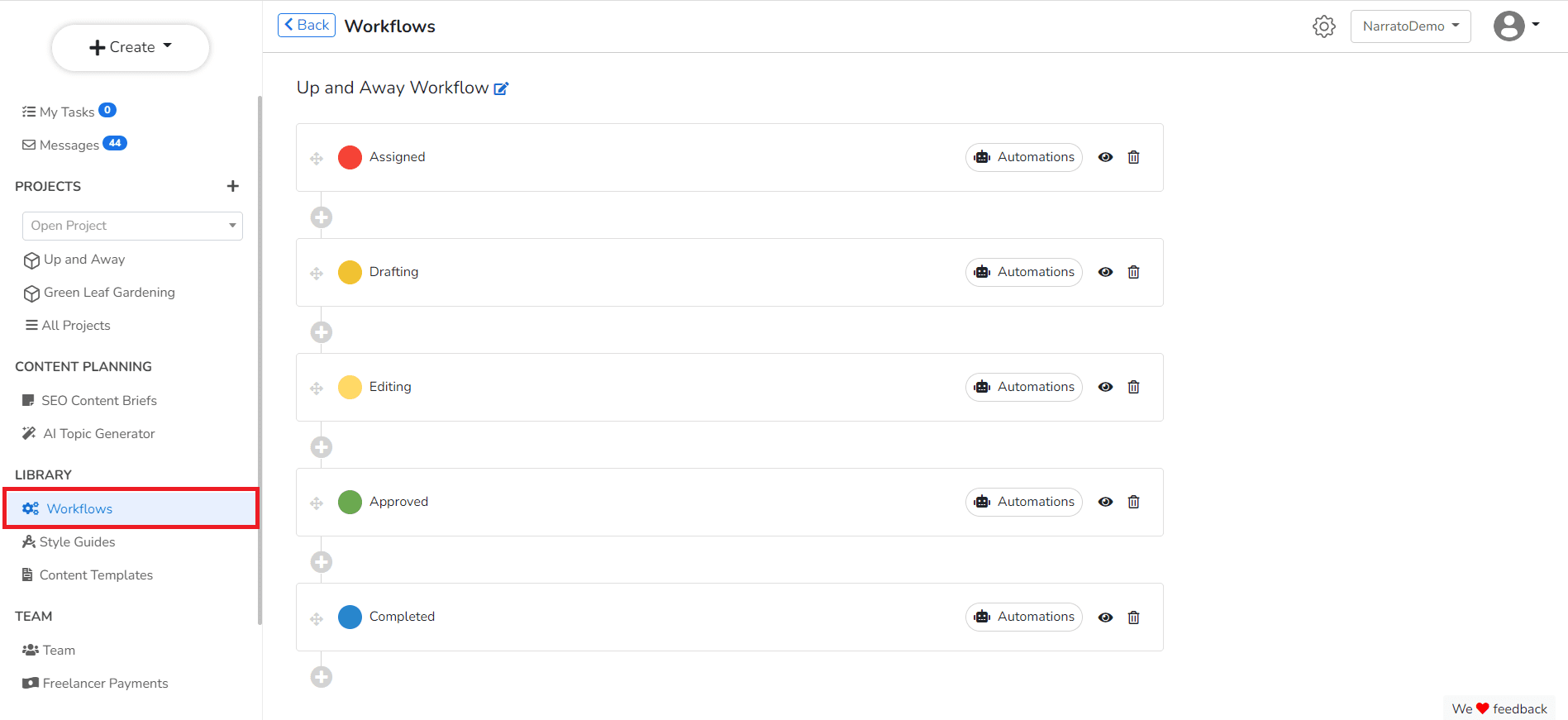Go back using the Back button
This screenshot has height=720, width=1568.
(x=307, y=26)
